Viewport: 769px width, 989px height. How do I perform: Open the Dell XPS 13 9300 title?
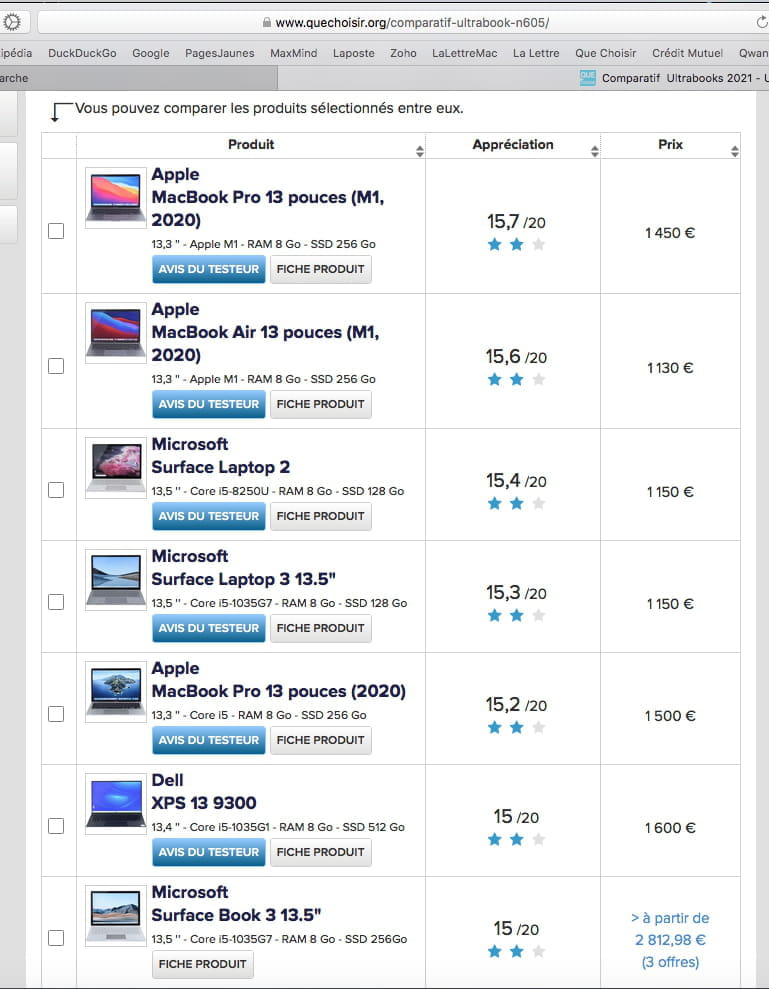(x=204, y=792)
